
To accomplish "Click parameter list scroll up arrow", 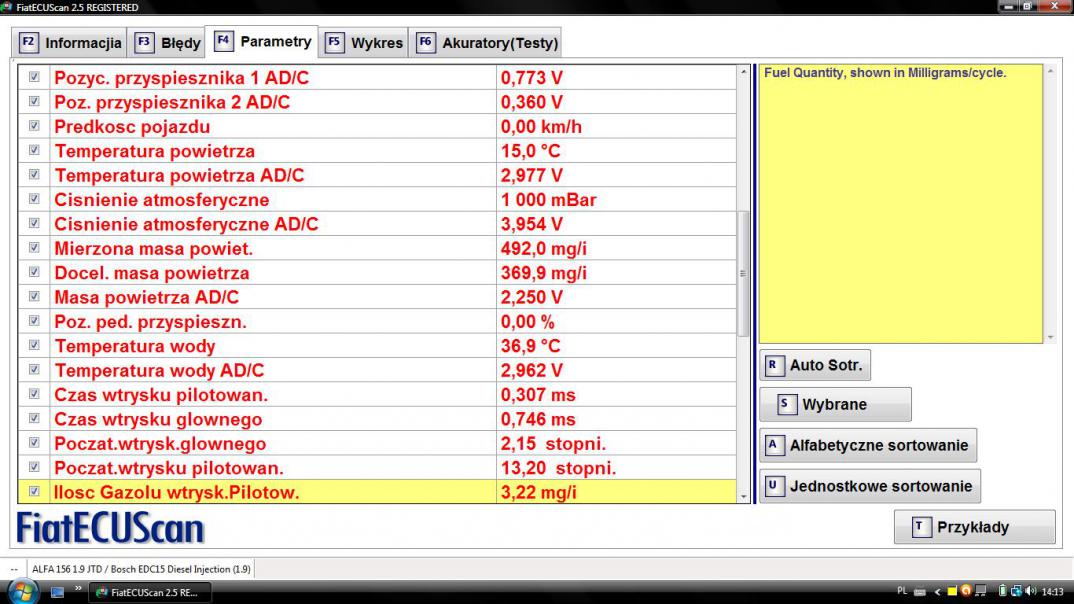I will click(744, 72).
